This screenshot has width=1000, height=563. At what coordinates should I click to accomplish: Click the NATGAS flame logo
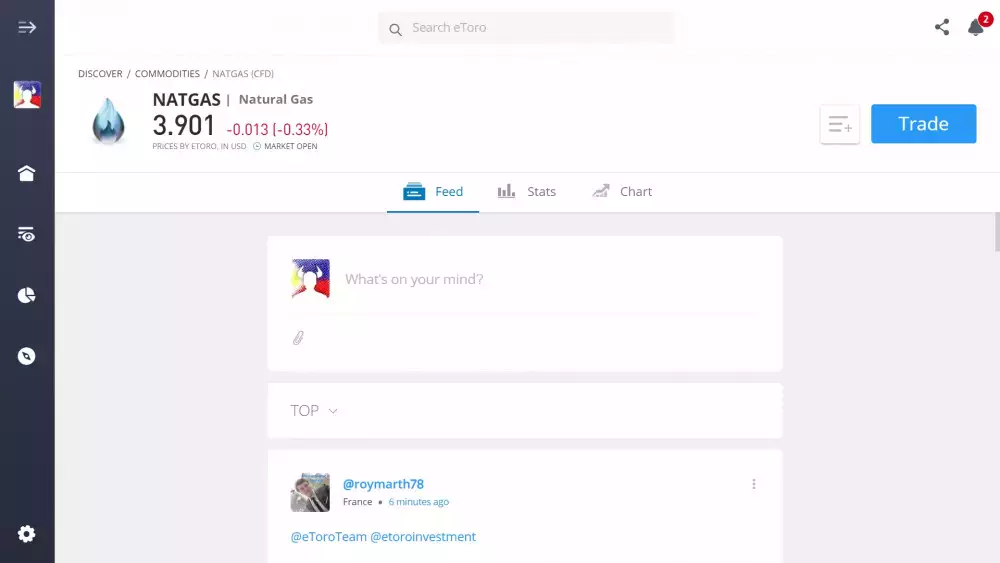pyautogui.click(x=108, y=121)
